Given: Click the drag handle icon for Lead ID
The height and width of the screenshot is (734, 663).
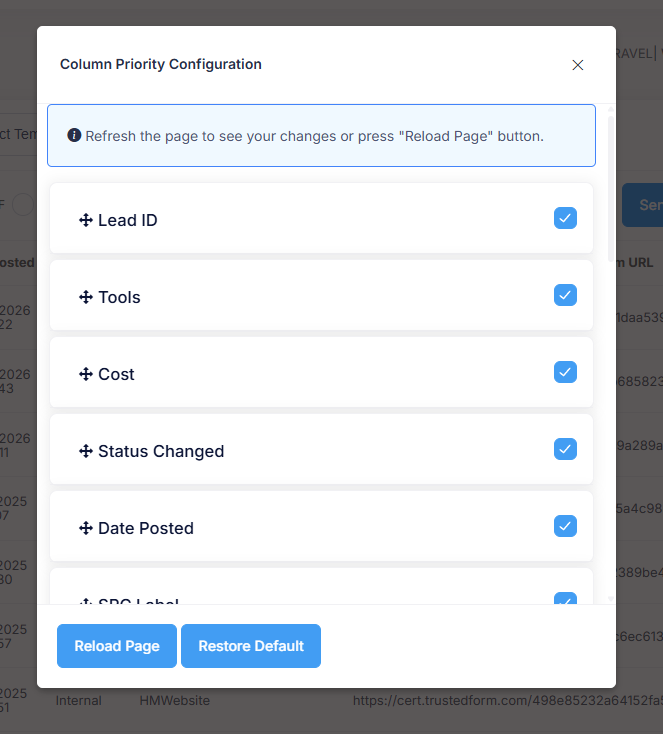Looking at the screenshot, I should [x=85, y=220].
